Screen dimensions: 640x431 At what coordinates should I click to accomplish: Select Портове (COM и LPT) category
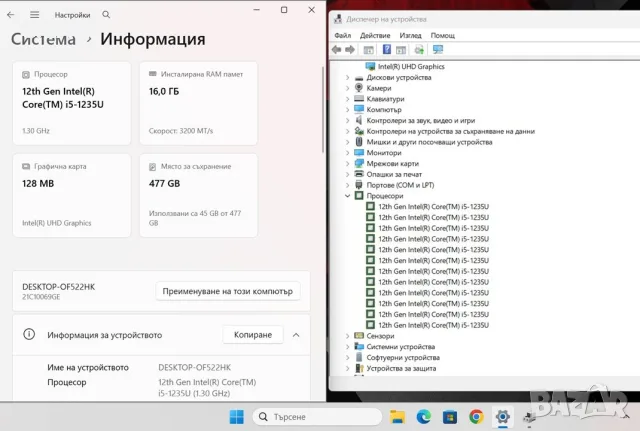coord(400,185)
